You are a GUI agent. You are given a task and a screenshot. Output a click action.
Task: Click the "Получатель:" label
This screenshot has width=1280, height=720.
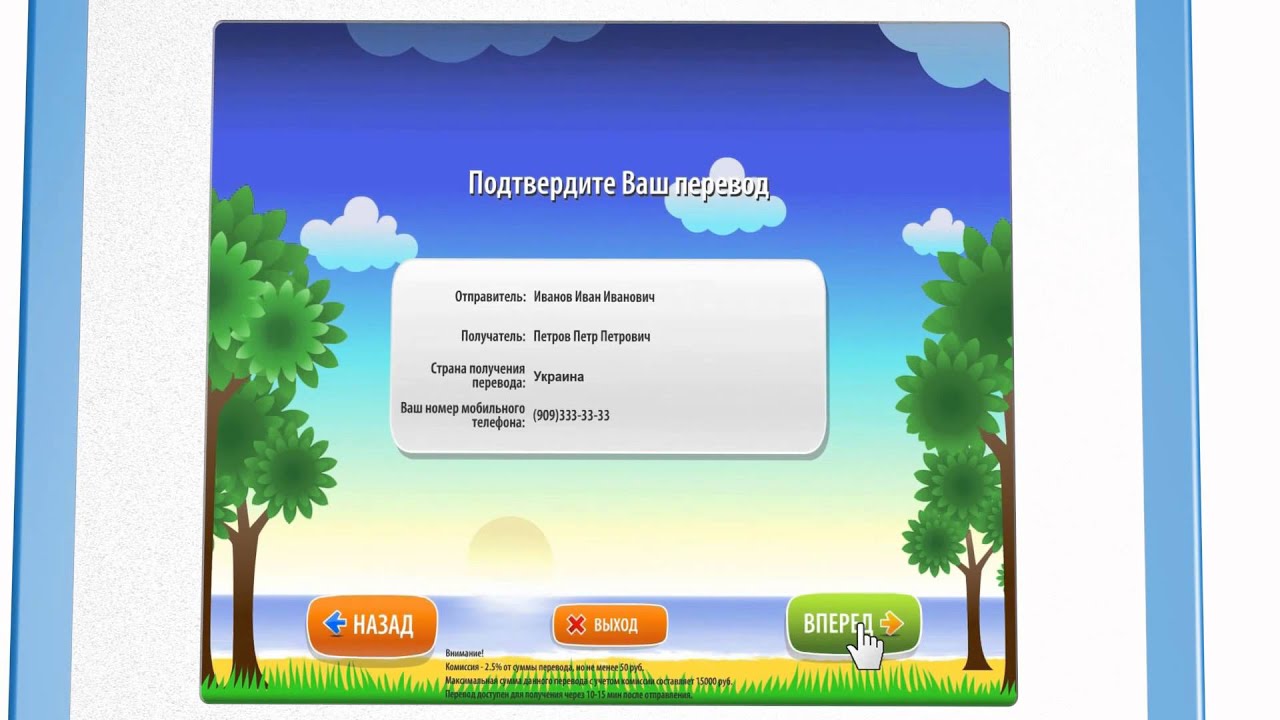tap(493, 337)
